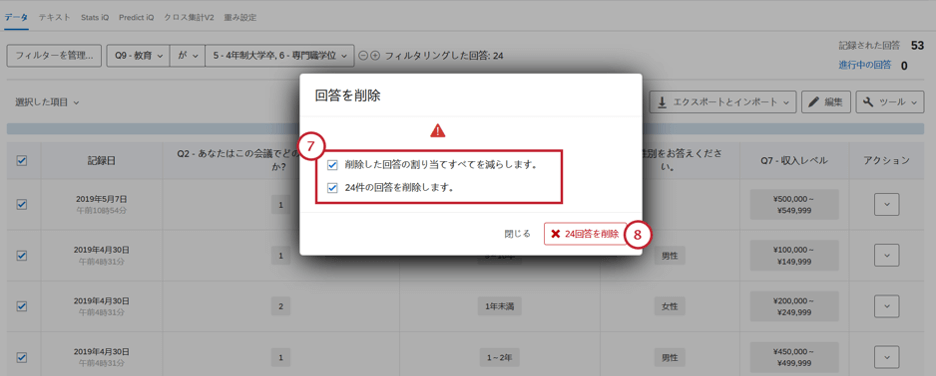Click the 回答を削除 dialog title

(347, 95)
